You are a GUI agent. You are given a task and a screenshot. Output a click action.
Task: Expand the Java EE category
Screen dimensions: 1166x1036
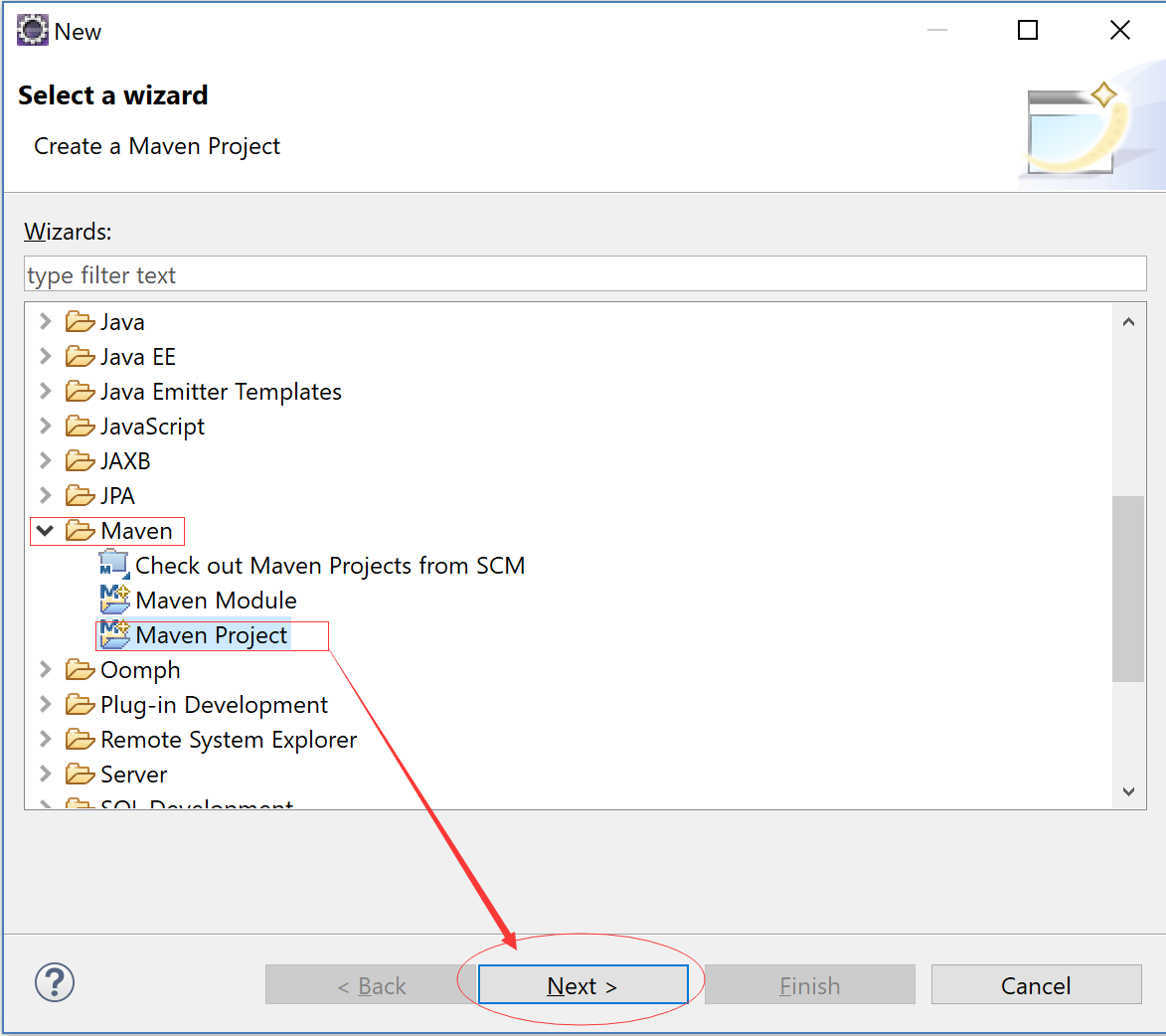46,356
